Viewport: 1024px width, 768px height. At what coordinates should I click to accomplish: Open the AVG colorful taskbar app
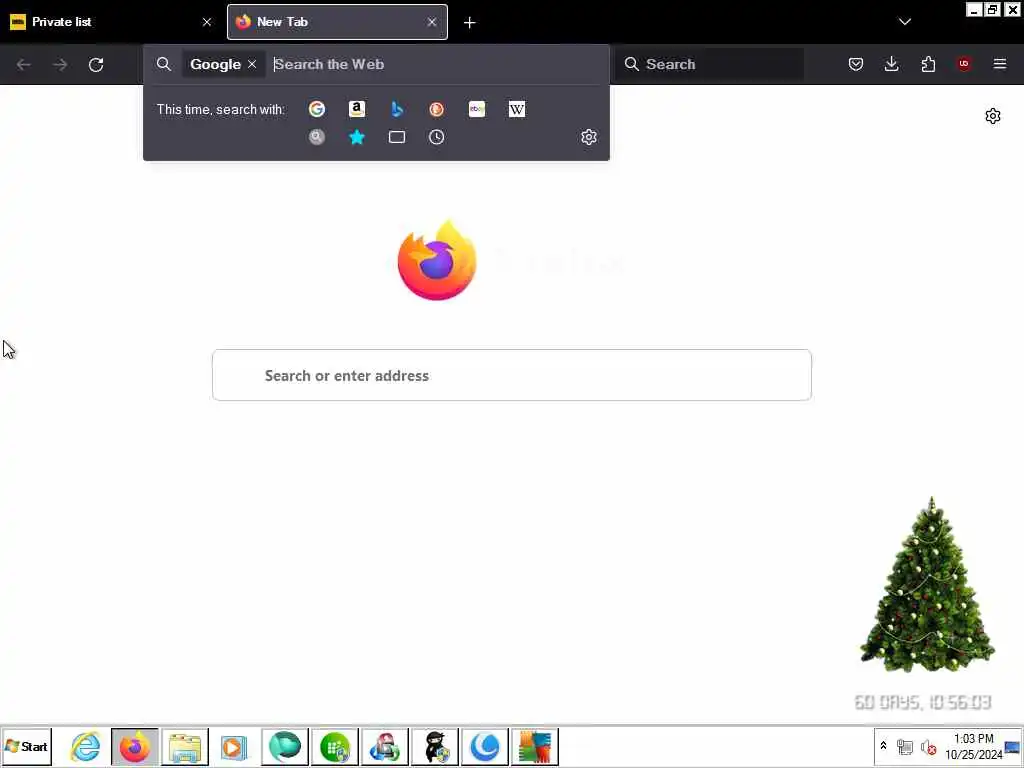535,746
